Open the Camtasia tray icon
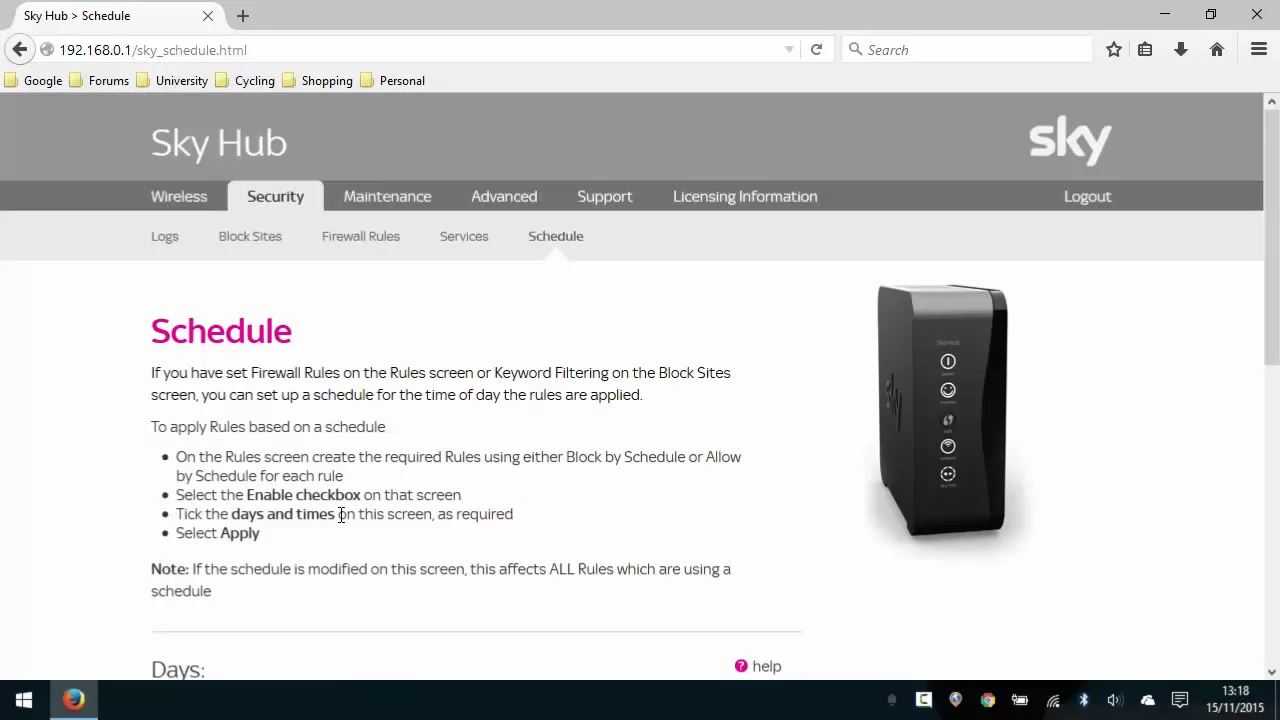 [923, 700]
